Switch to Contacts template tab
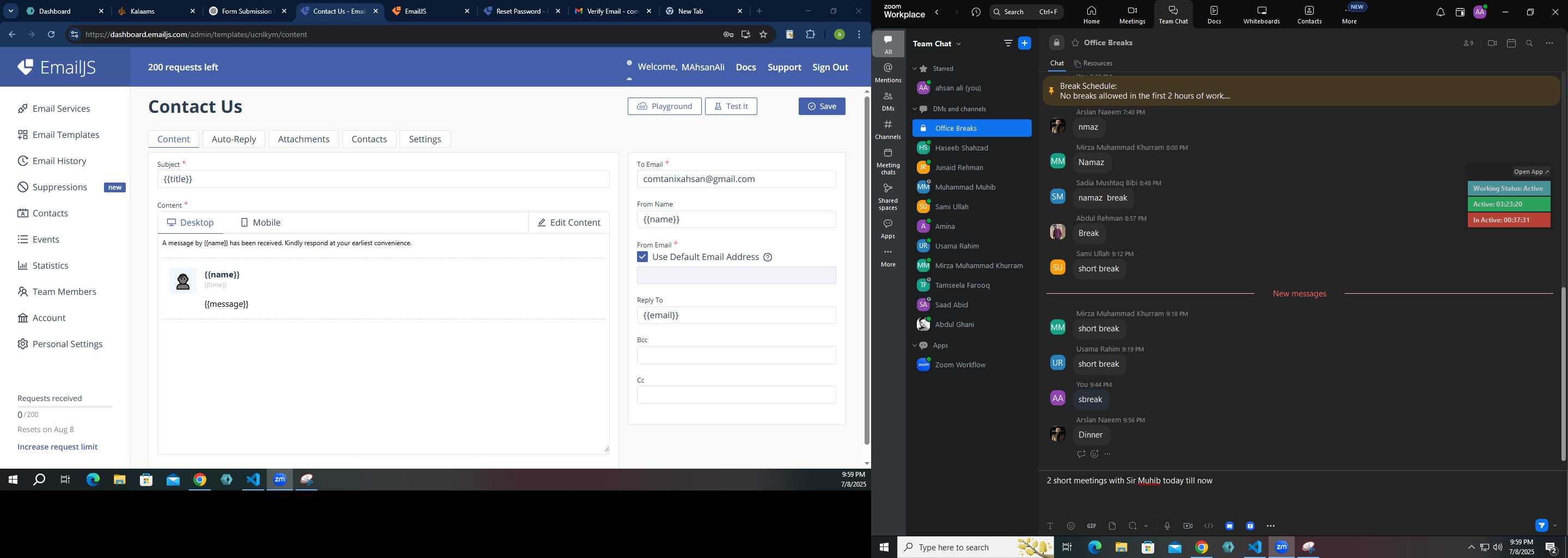The height and width of the screenshot is (558, 1568). pyautogui.click(x=369, y=139)
